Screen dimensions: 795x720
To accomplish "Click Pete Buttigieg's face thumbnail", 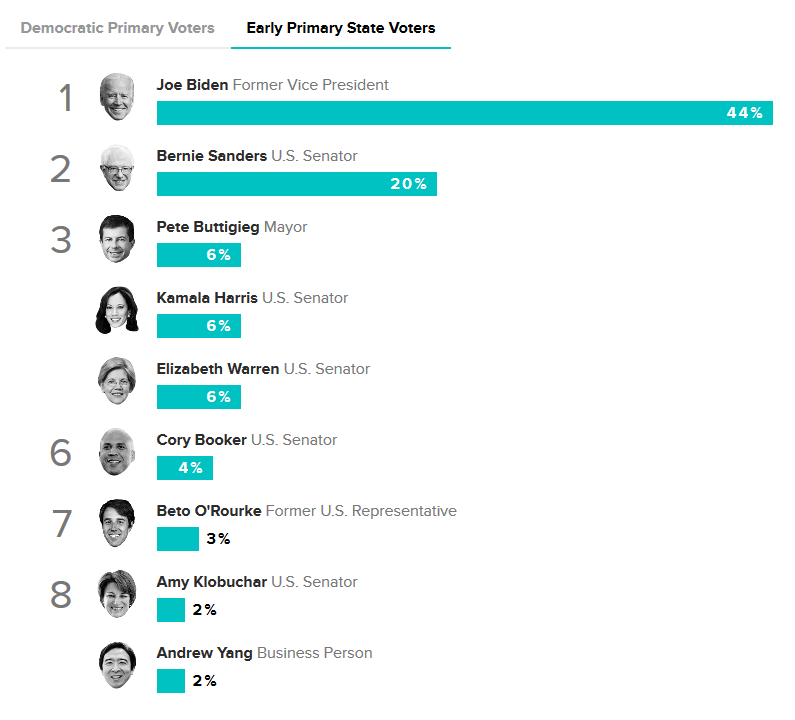I will pyautogui.click(x=117, y=239).
